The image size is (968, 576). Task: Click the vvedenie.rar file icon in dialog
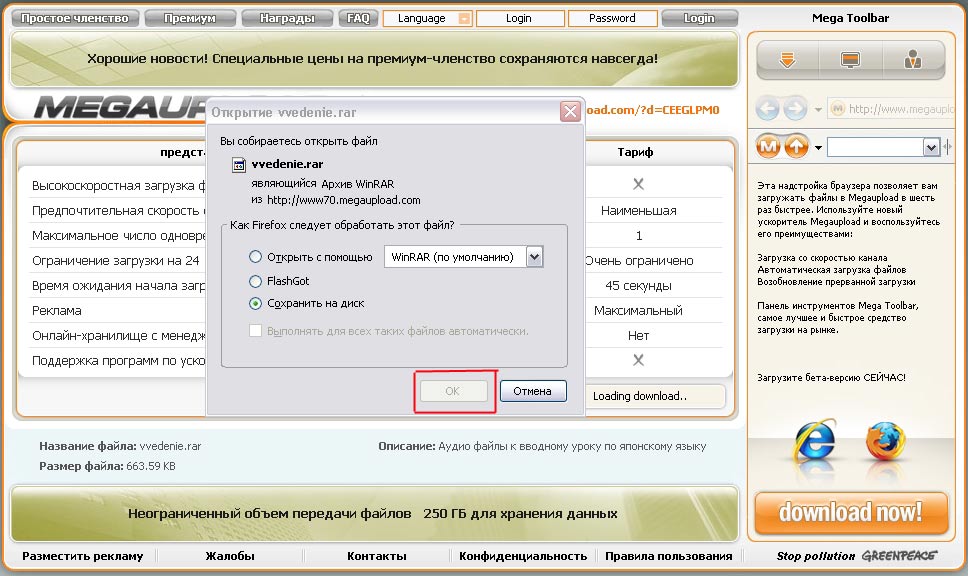(x=238, y=165)
